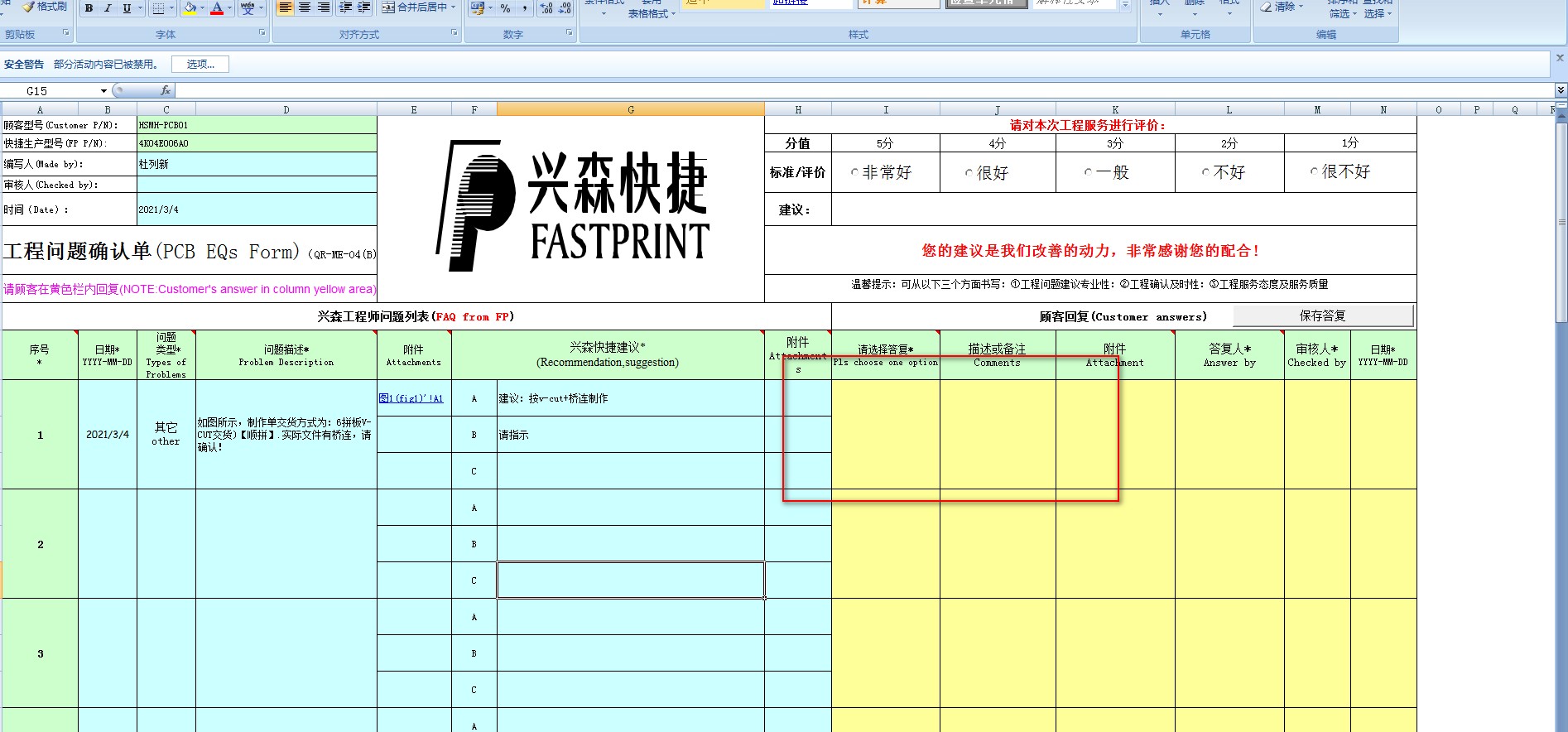Image resolution: width=1568 pixels, height=732 pixels.
Task: Click the 保存答复 save answer button
Action: pyautogui.click(x=1323, y=315)
